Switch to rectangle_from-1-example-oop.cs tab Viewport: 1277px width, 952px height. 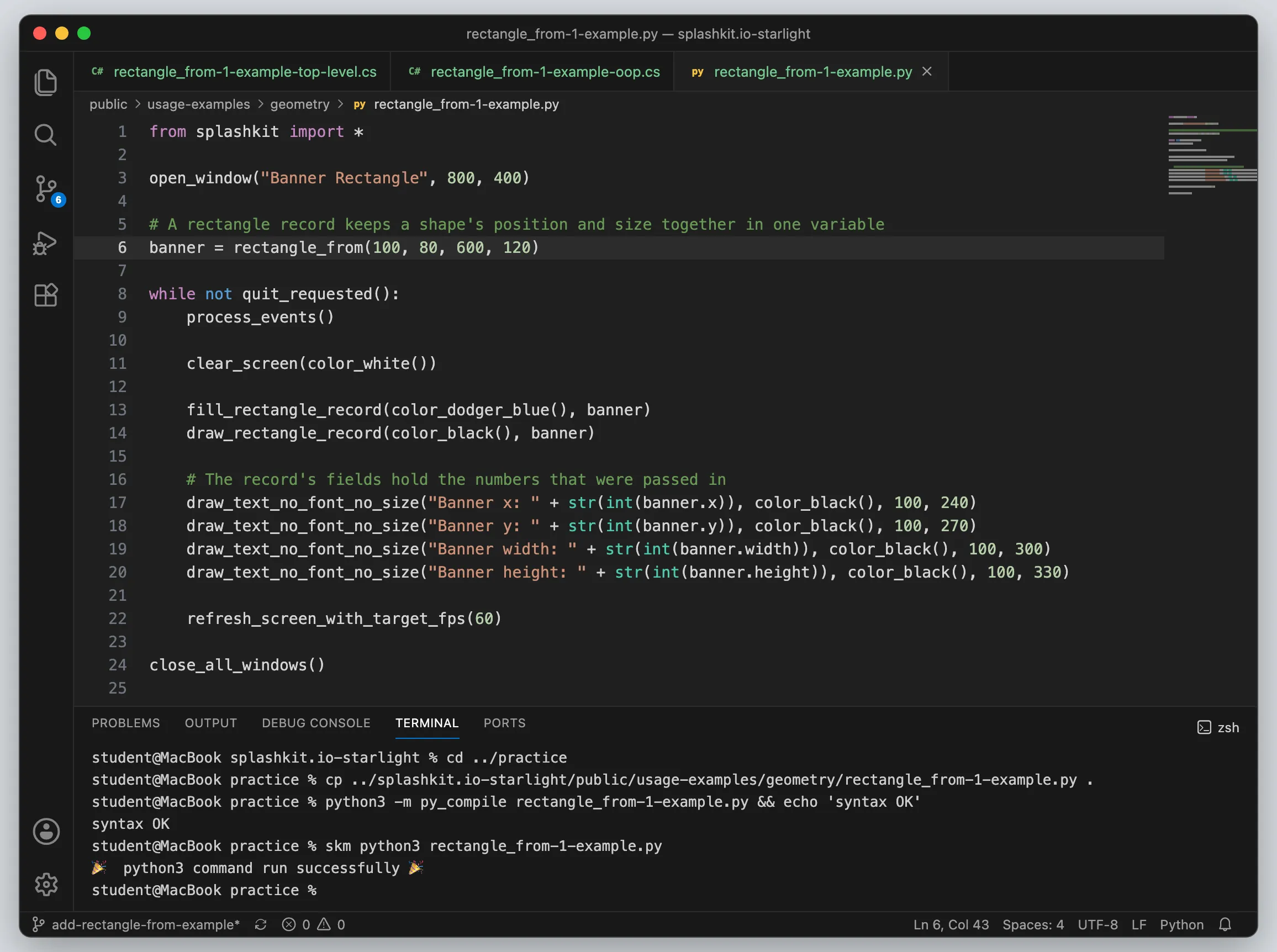coord(533,71)
